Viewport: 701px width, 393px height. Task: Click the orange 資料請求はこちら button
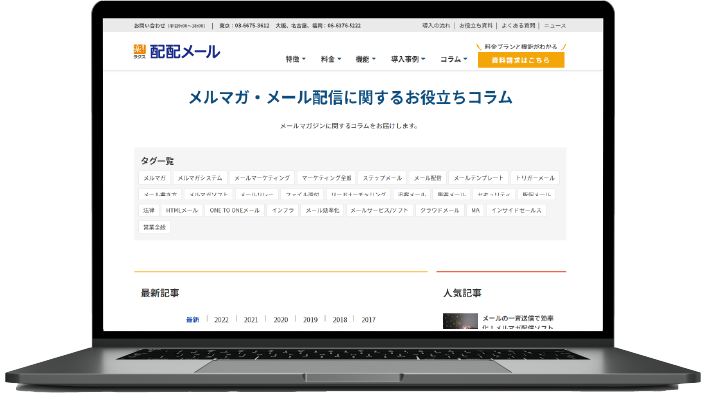tap(521, 60)
